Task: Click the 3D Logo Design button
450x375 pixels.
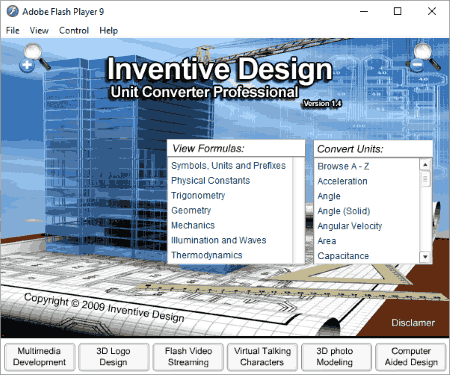Action: point(113,357)
